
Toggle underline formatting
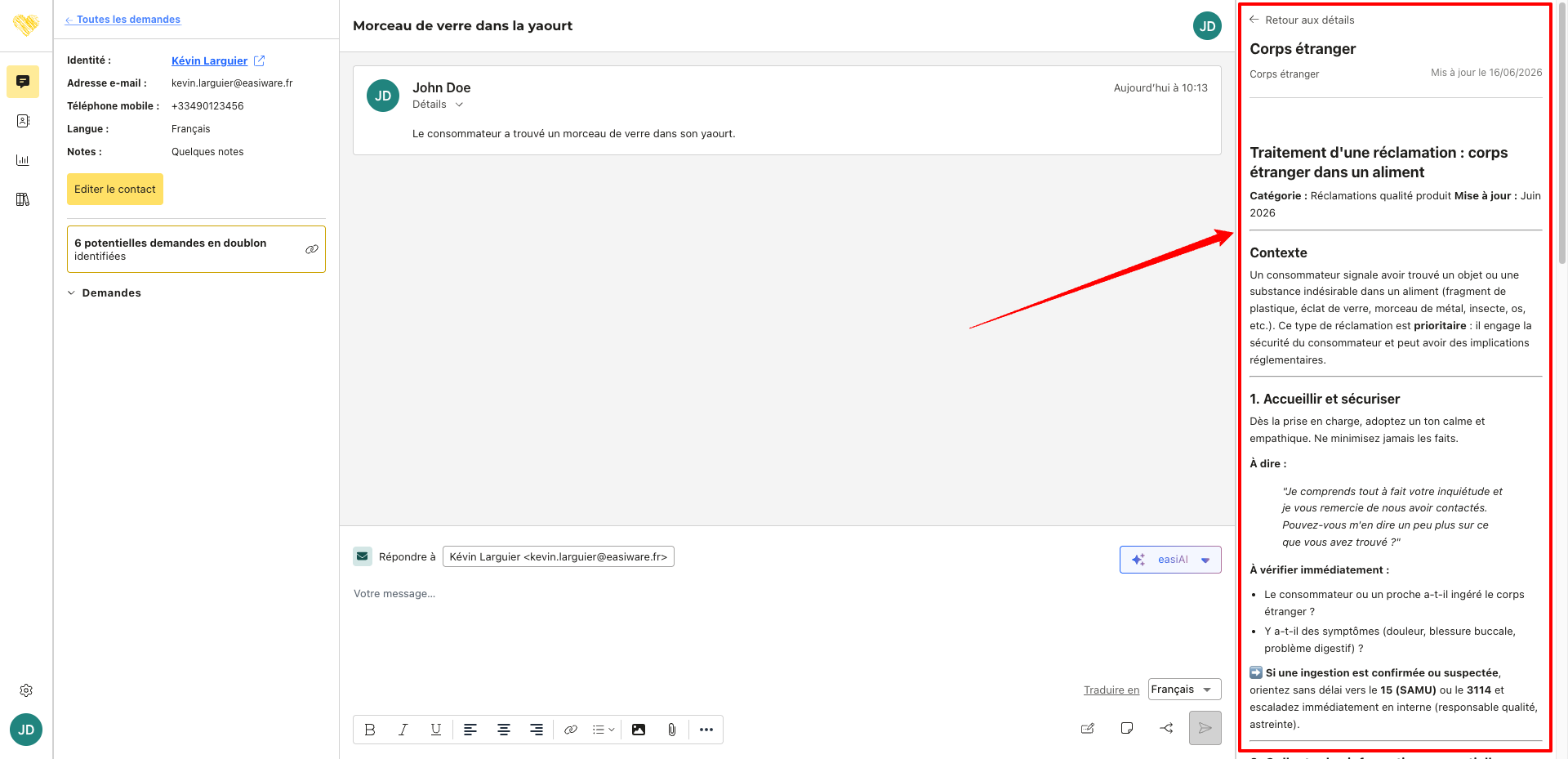click(x=436, y=730)
